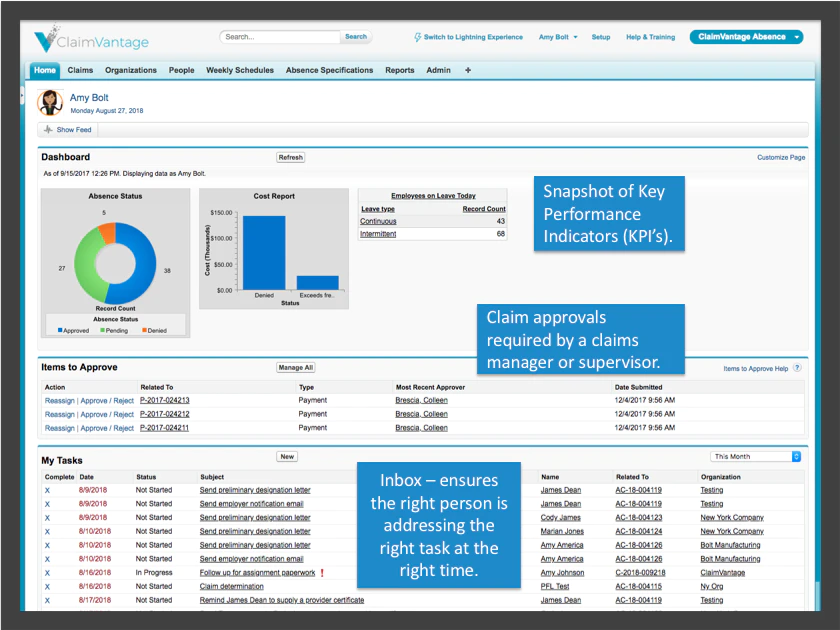Open the ClaimVantage organization link
This screenshot has width=840, height=630.
(x=722, y=573)
